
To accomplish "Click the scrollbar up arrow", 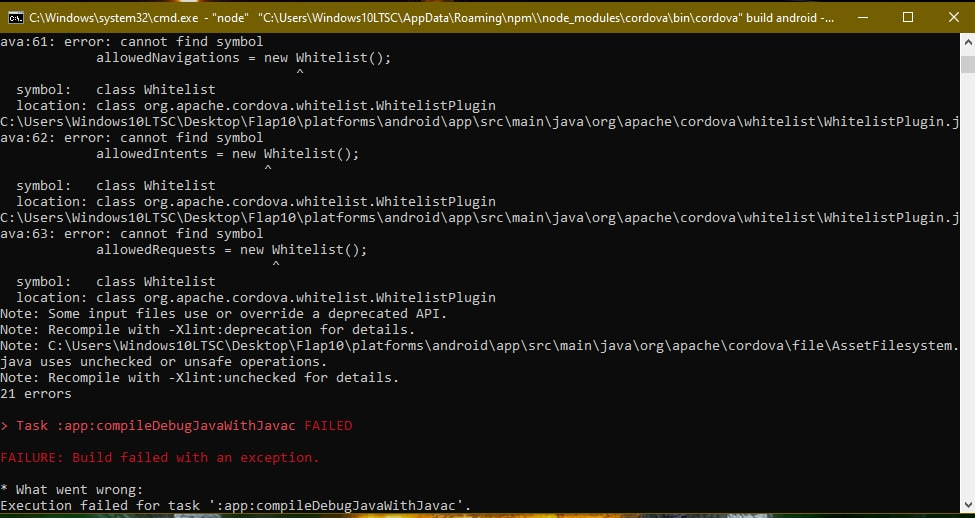I will click(x=968, y=42).
